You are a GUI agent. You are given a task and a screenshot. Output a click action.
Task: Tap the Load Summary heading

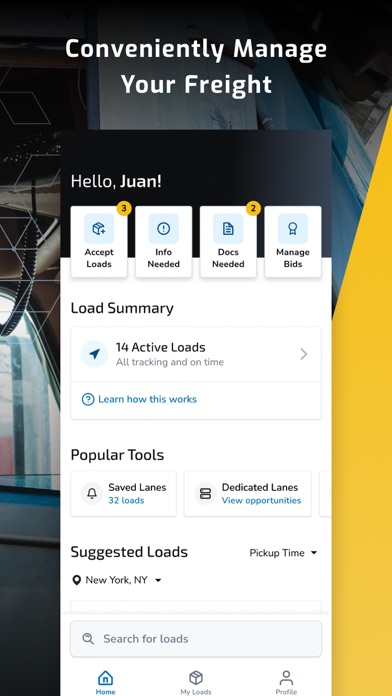coord(122,308)
